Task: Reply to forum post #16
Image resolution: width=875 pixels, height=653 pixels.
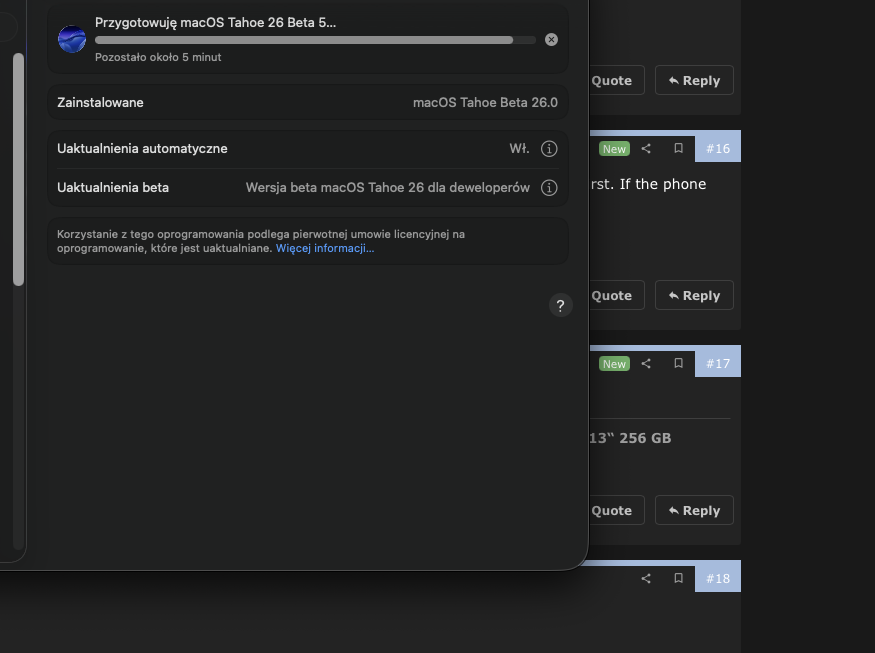Action: coord(694,295)
